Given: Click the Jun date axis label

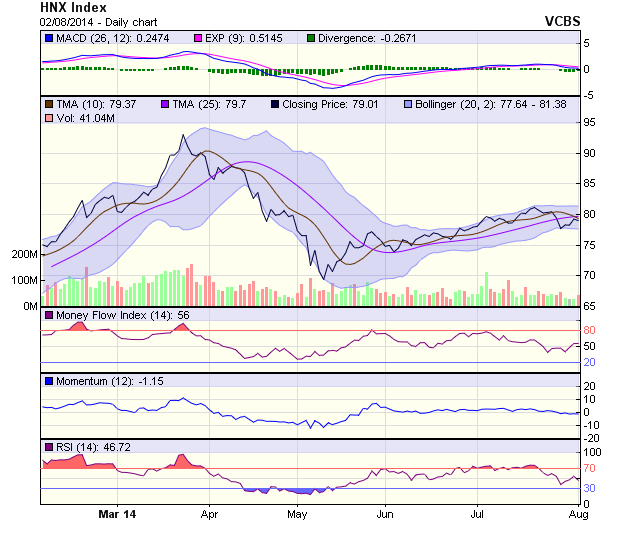Looking at the screenshot, I should click(x=386, y=515).
